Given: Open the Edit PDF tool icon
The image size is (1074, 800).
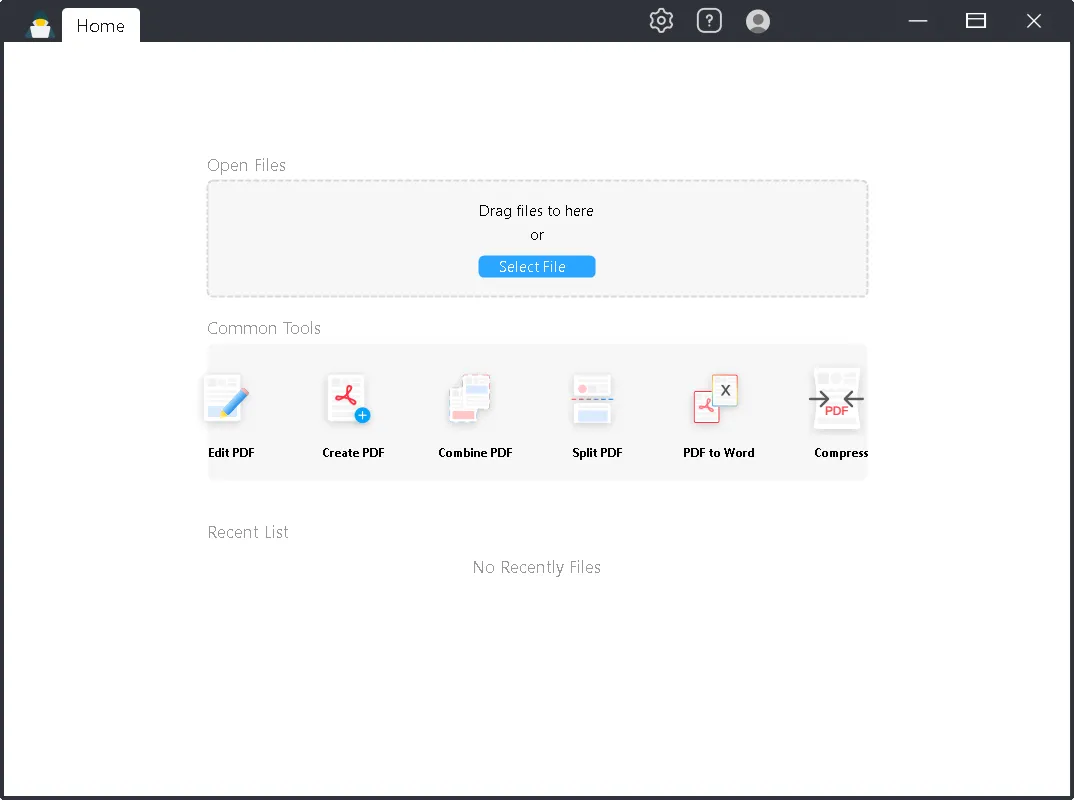Looking at the screenshot, I should pos(227,400).
